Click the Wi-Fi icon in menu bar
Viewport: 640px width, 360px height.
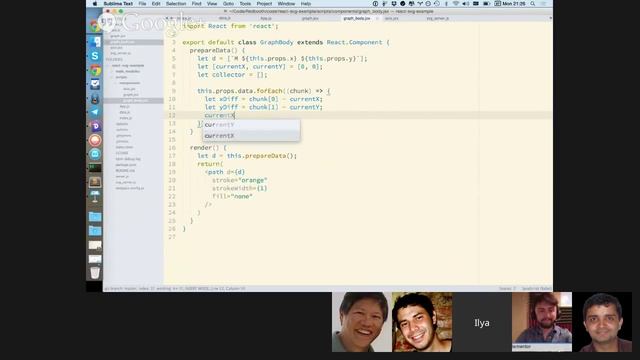click(456, 4)
